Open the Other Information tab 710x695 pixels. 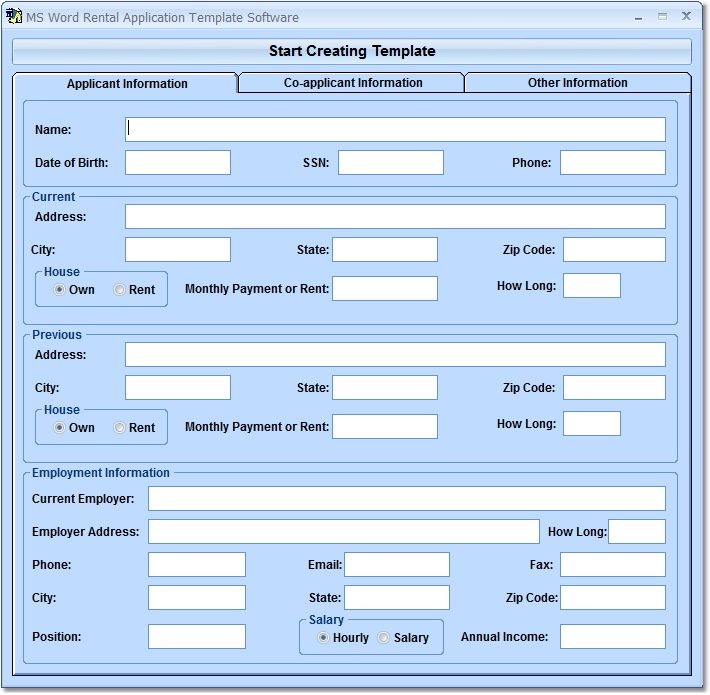(577, 83)
